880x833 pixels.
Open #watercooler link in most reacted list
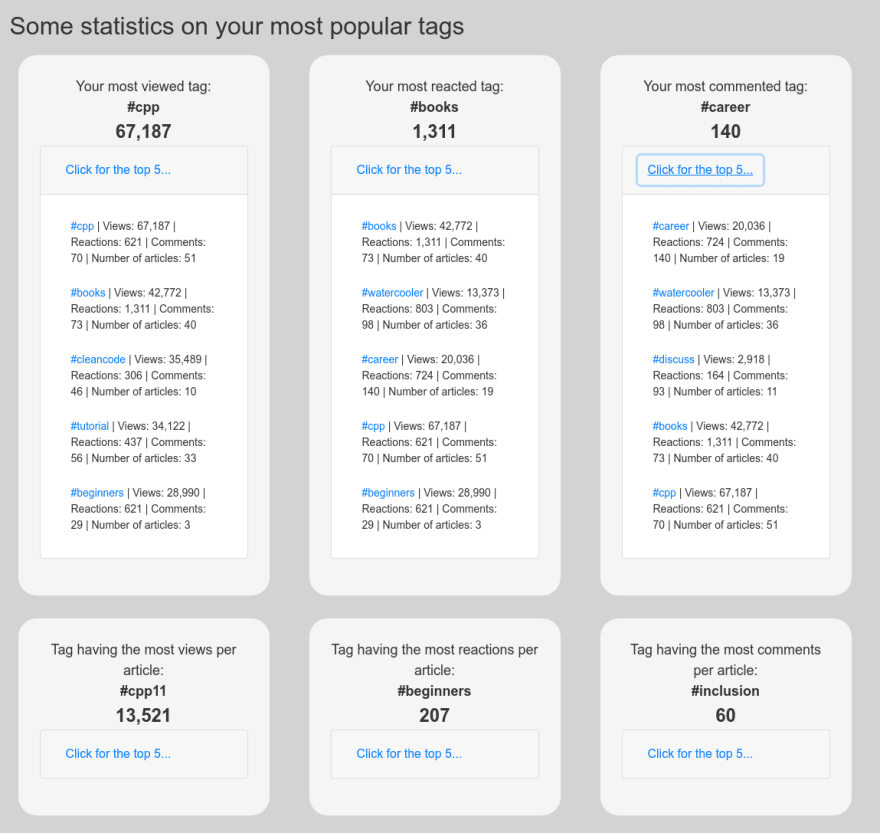click(392, 292)
